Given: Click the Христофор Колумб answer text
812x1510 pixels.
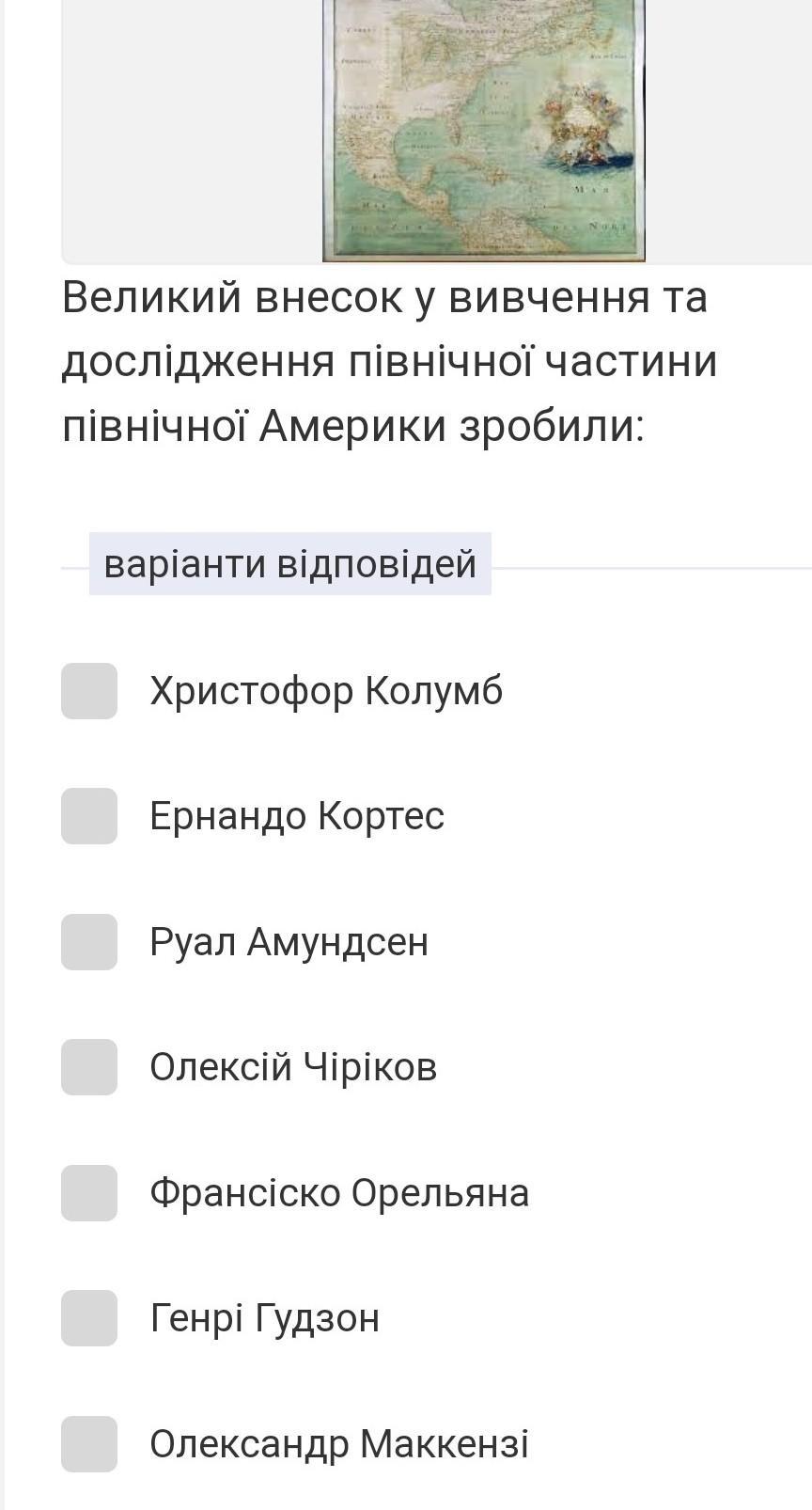Looking at the screenshot, I should 326,691.
